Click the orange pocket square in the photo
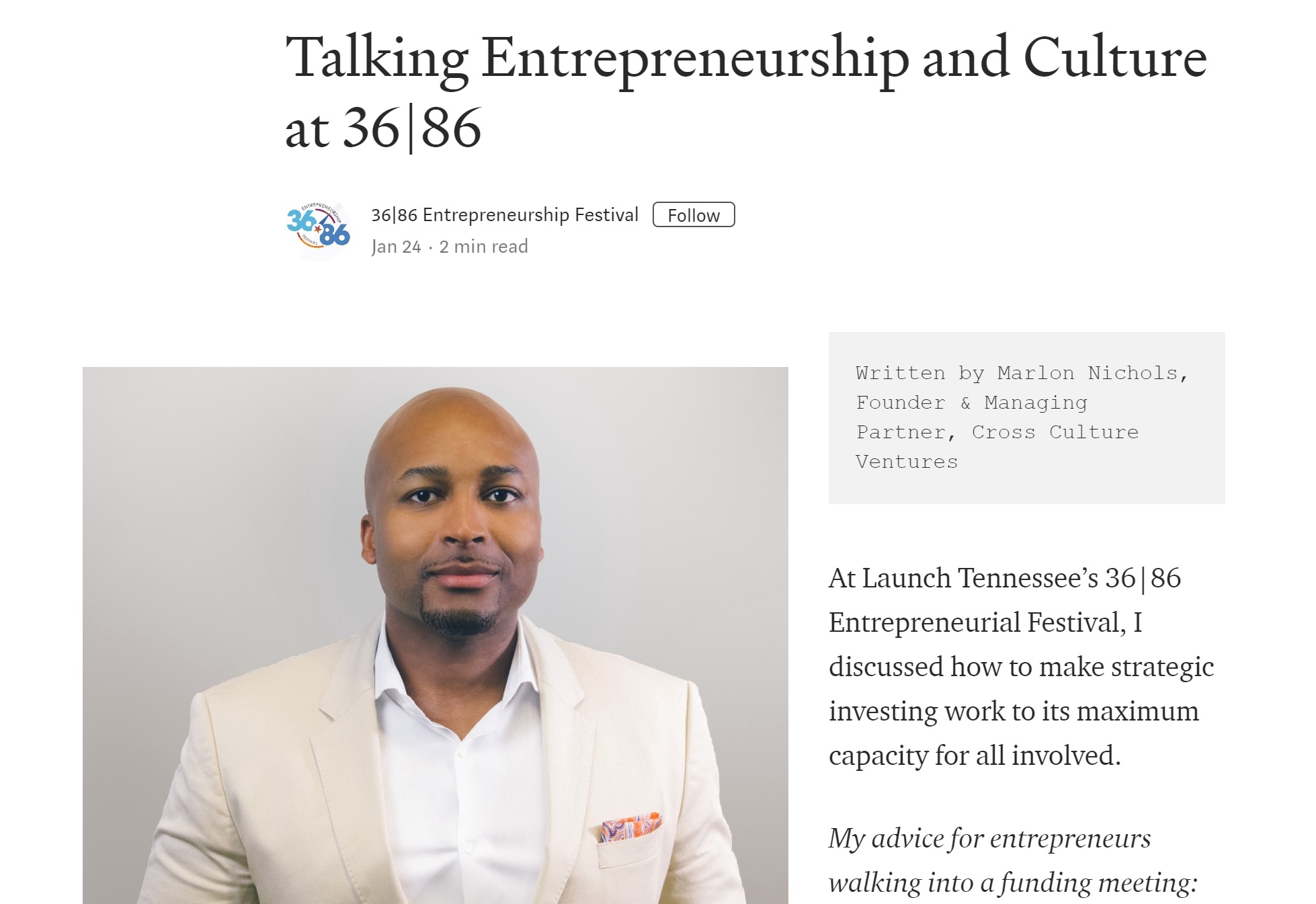This screenshot has height=904, width=1316. 630,827
